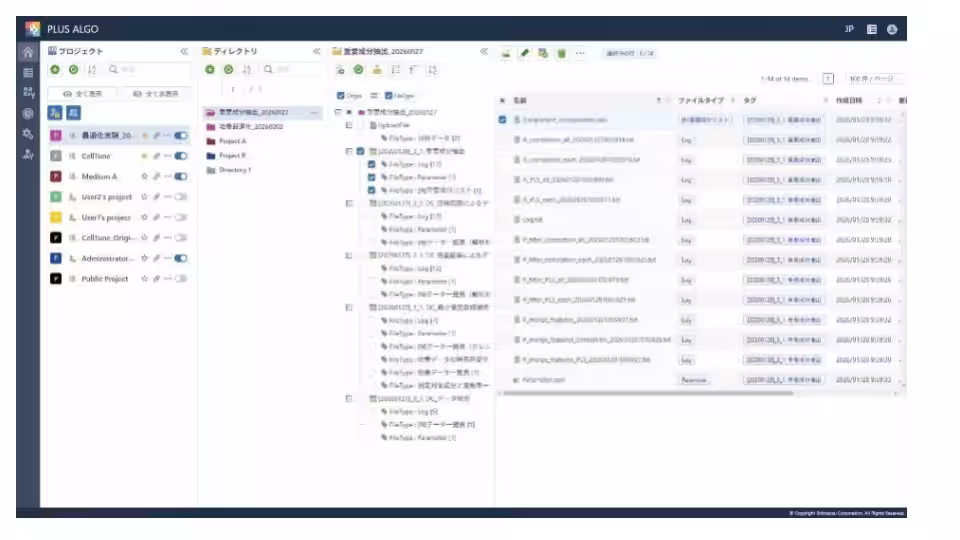960x540 pixels.
Task: Toggle the switch for CellTune project
Action: click(x=181, y=156)
